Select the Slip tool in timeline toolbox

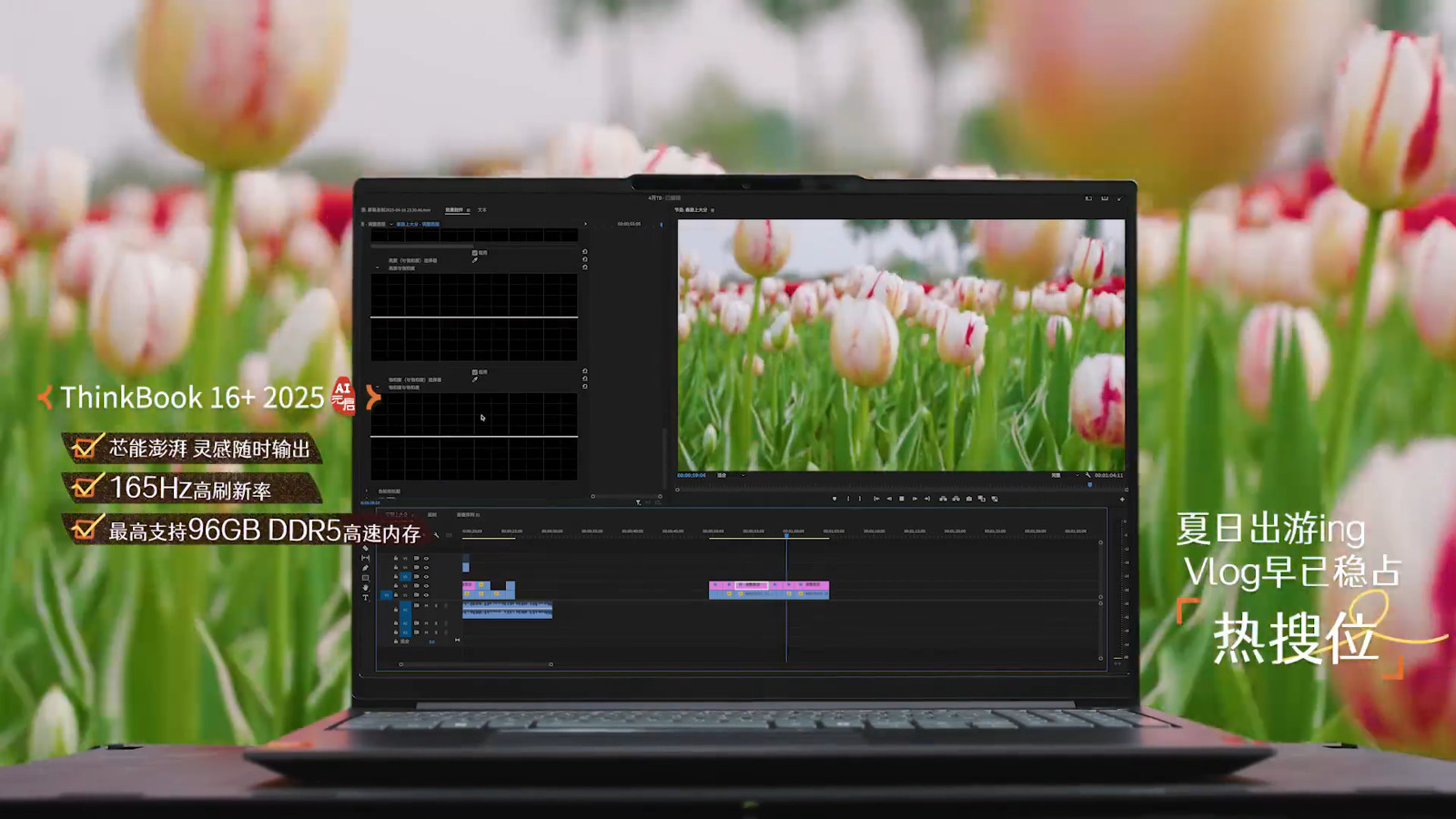click(x=366, y=558)
